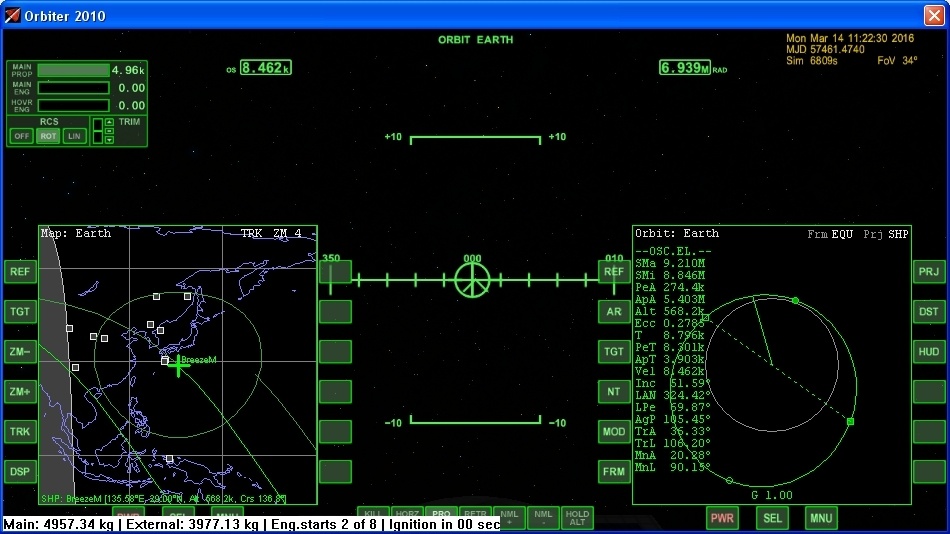Click the trim up arrow

click(109, 122)
